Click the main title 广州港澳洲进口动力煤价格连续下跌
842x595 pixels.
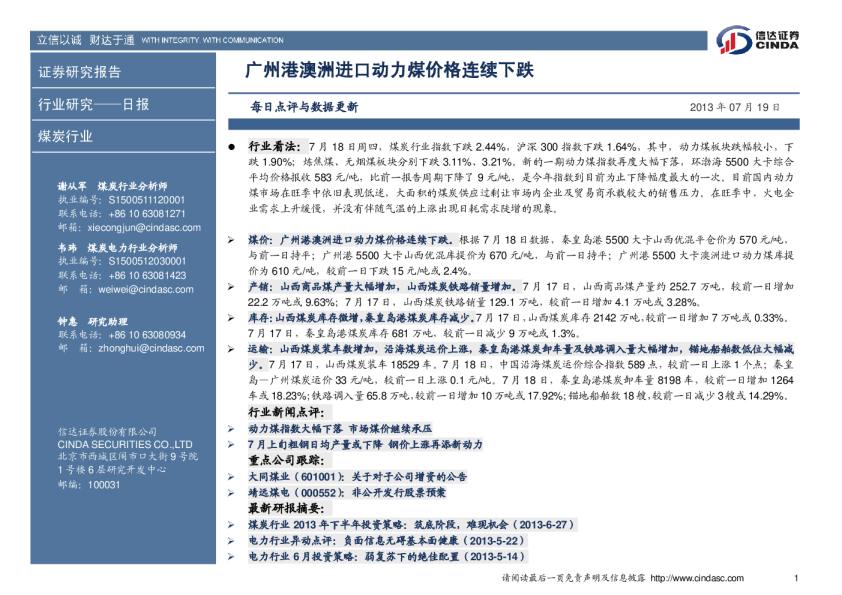pos(390,72)
